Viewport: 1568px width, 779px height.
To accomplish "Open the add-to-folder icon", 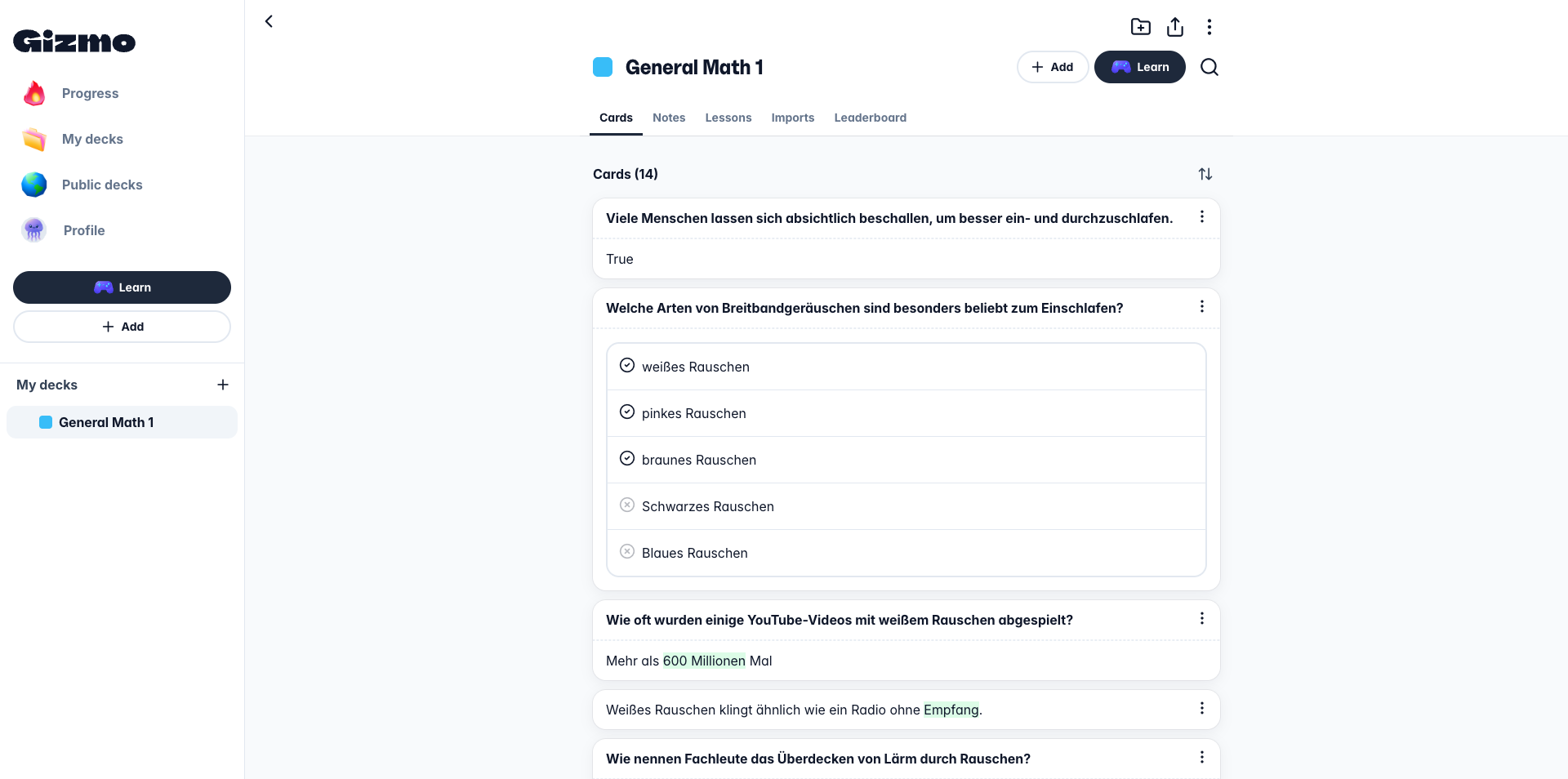I will coord(1140,27).
